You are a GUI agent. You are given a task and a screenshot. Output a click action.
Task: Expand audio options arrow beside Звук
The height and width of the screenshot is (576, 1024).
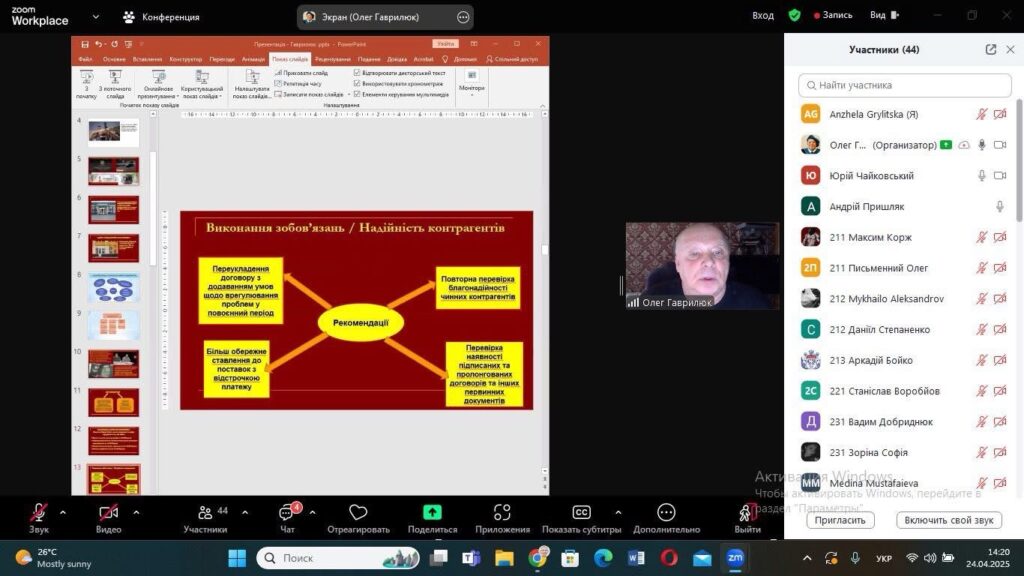(63, 512)
